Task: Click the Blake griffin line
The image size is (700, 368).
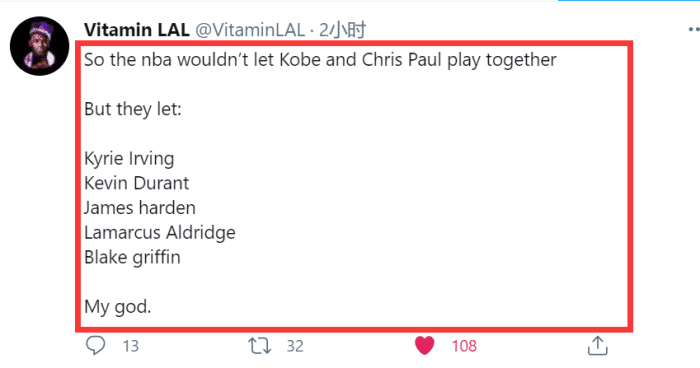Action: point(132,257)
